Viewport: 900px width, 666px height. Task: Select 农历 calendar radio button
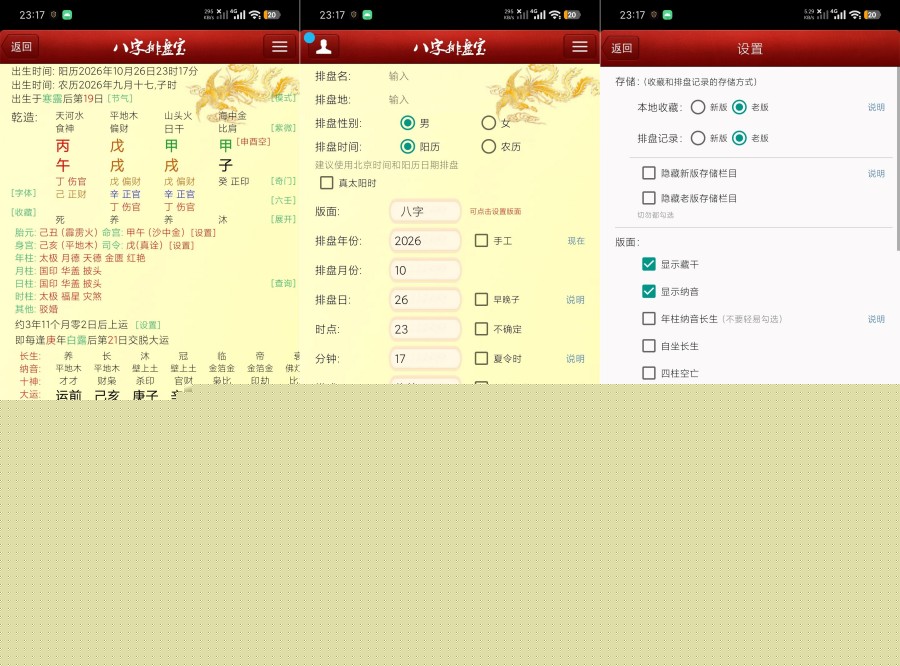click(x=488, y=146)
